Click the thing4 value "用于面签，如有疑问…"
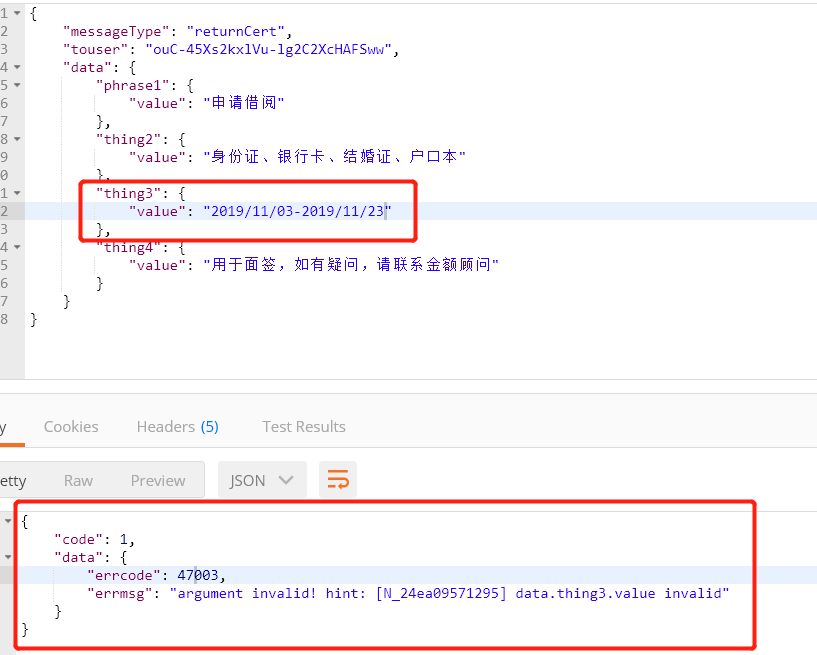 pos(351,265)
